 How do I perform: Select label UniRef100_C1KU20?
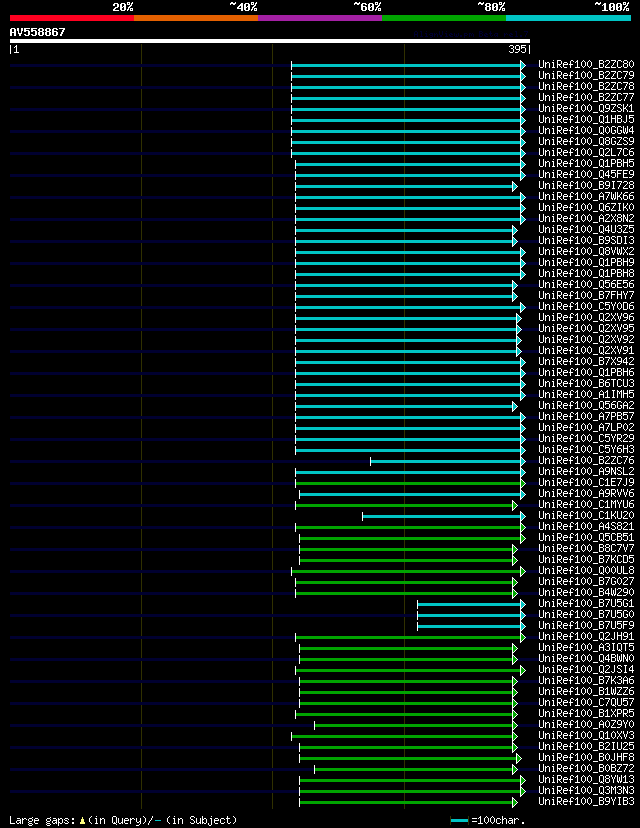[x=586, y=515]
